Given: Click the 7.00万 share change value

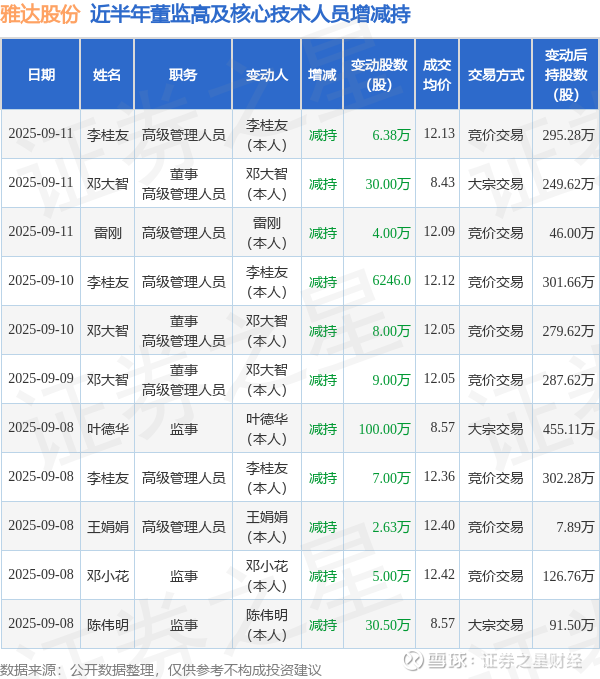Looking at the screenshot, I should click(x=391, y=477).
